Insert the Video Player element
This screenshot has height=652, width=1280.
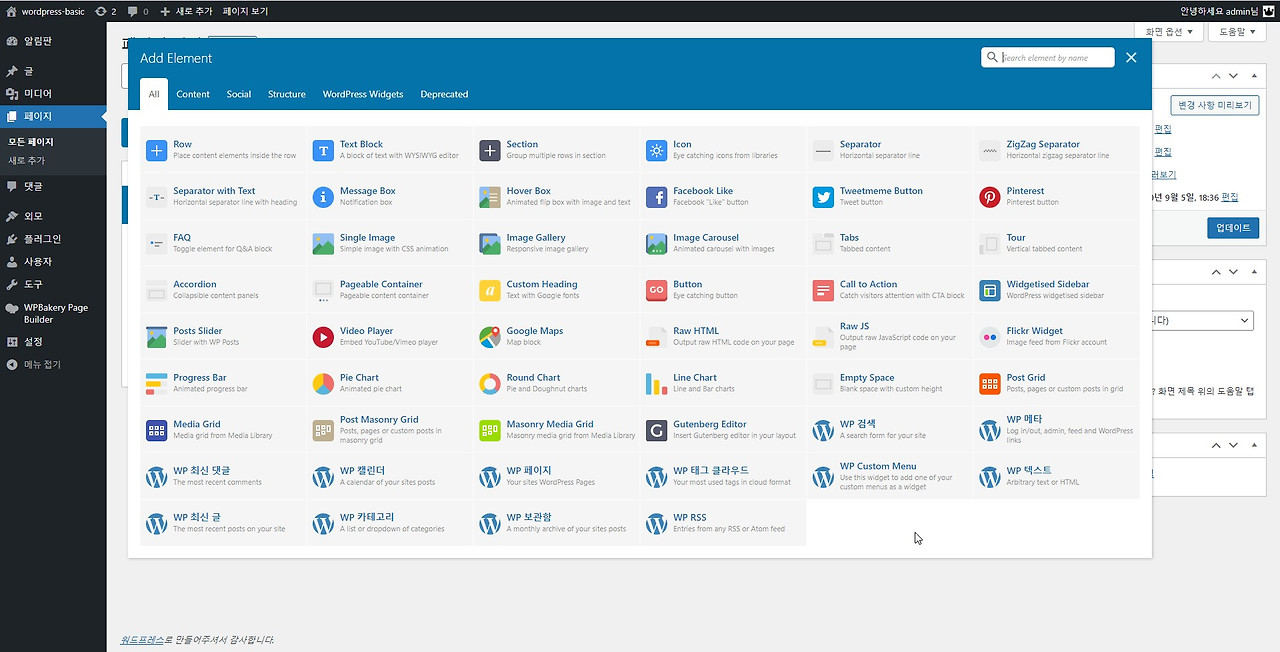tap(390, 337)
